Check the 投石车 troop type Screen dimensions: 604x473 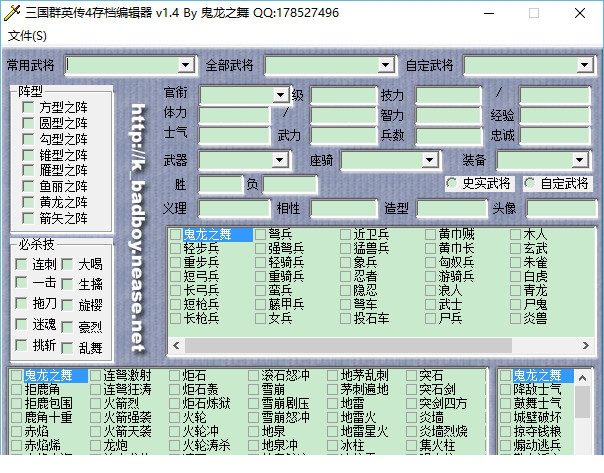[346, 319]
